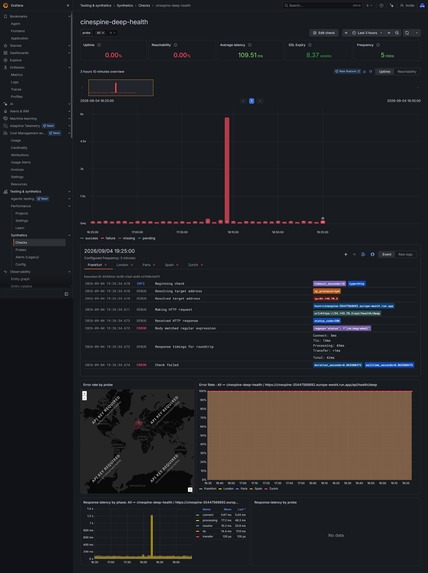Open Alerts (Legacy) under Synthetics

point(27,257)
